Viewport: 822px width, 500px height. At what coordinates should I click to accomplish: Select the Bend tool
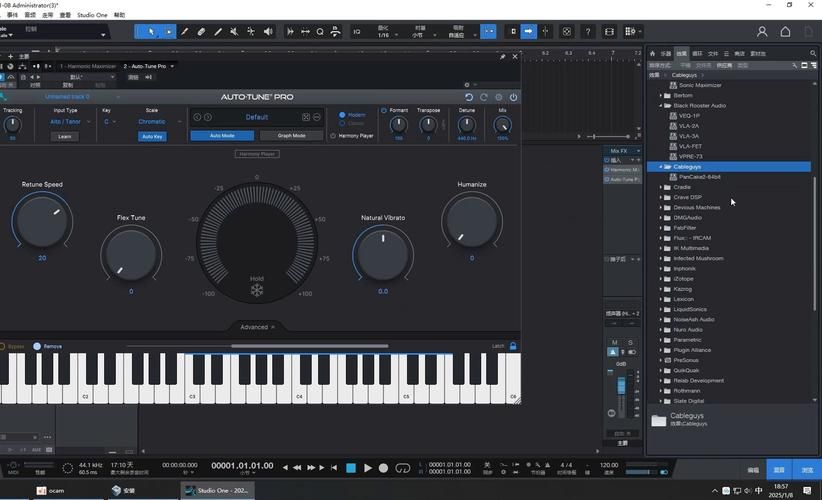pyautogui.click(x=251, y=32)
